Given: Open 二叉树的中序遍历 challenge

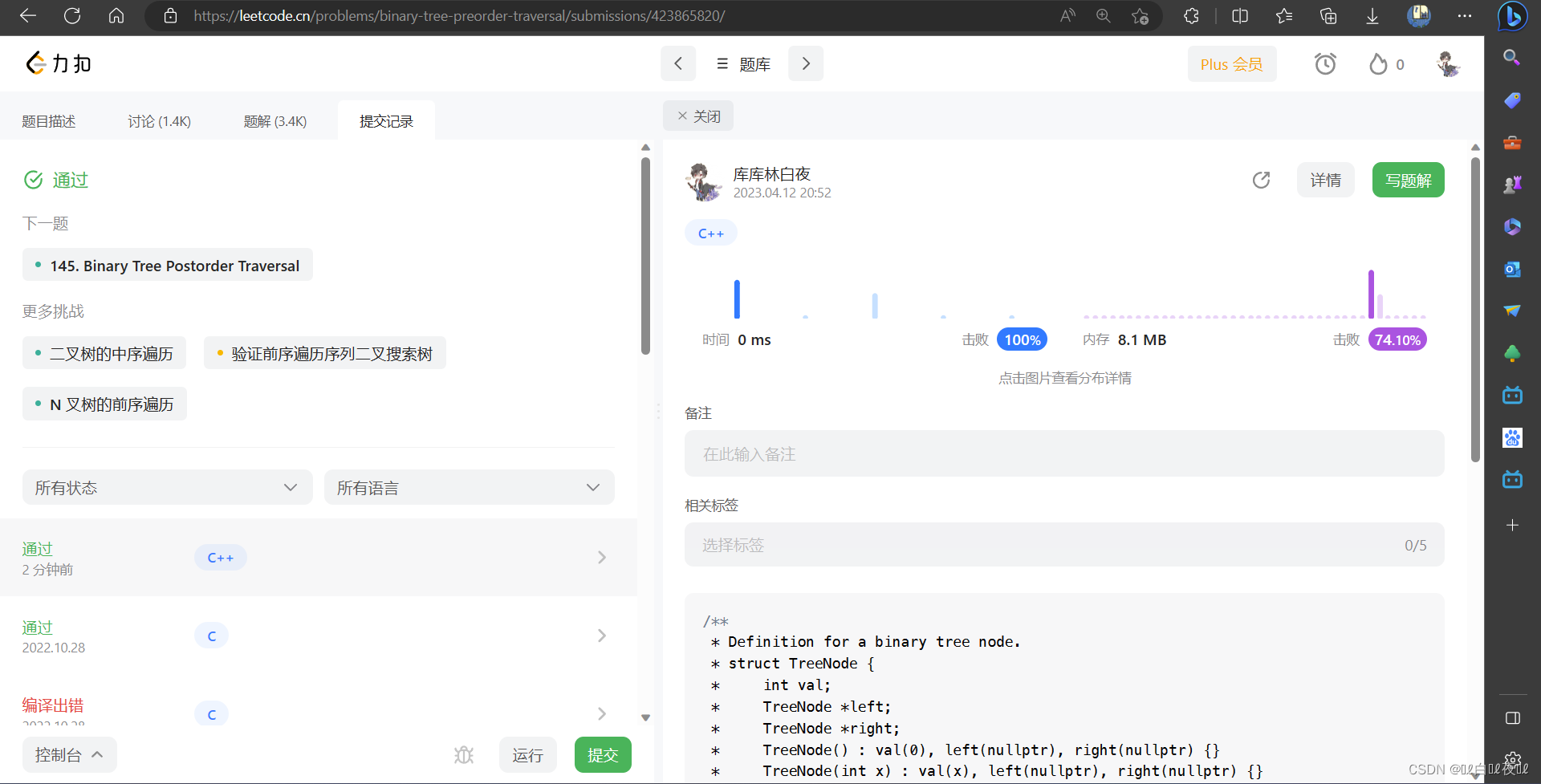Looking at the screenshot, I should tap(104, 353).
